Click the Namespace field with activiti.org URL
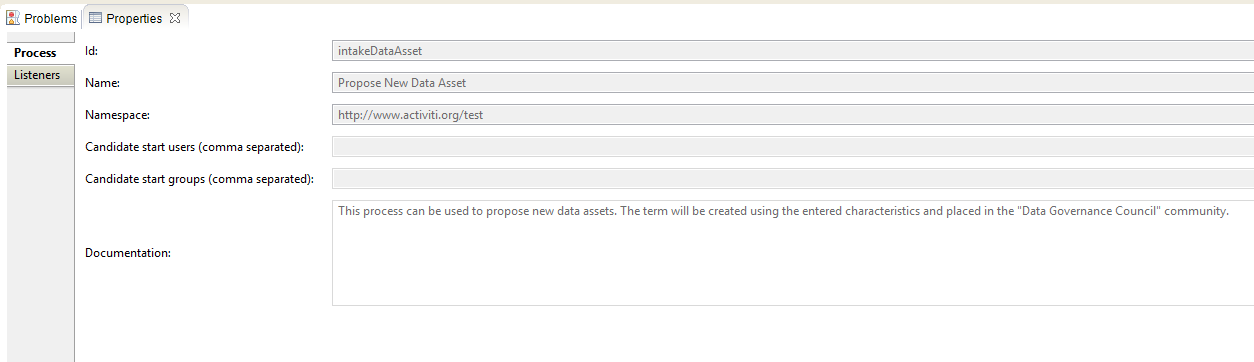The height and width of the screenshot is (362, 1254). click(793, 115)
